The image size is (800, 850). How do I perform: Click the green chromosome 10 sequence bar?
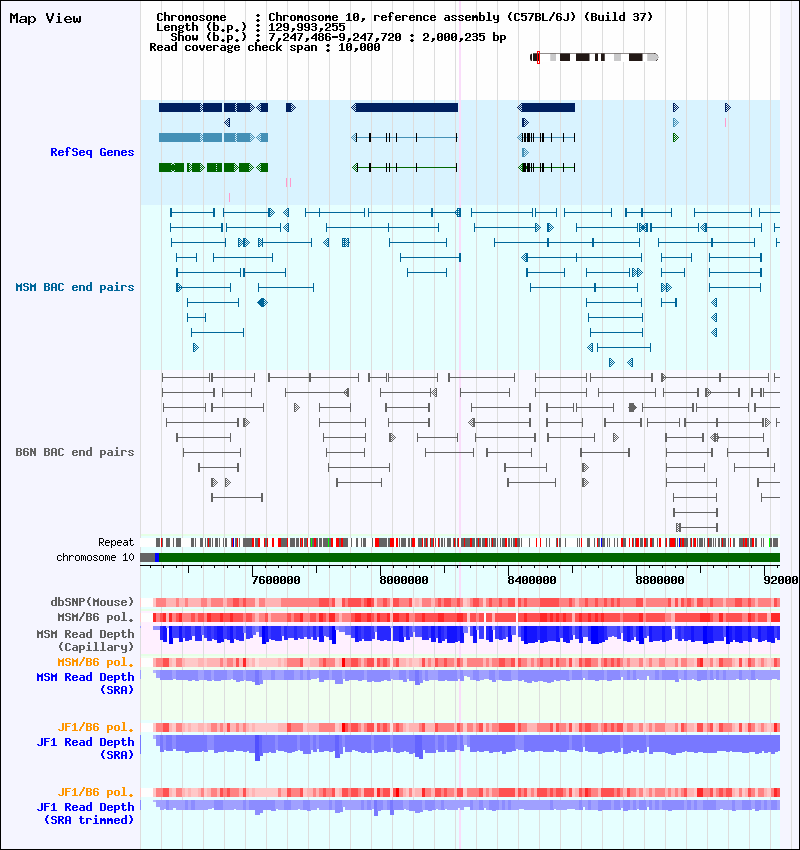(469, 557)
